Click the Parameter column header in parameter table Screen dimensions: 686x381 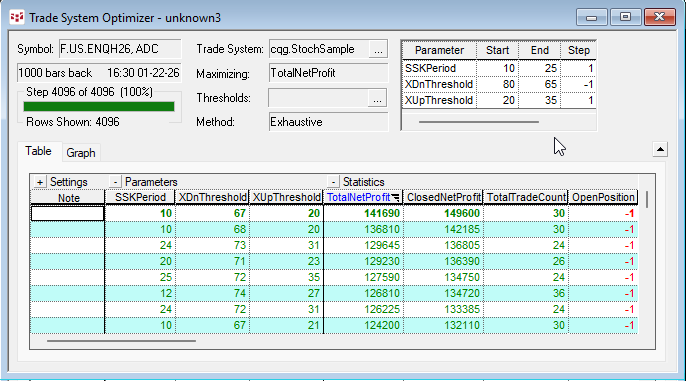click(x=439, y=50)
